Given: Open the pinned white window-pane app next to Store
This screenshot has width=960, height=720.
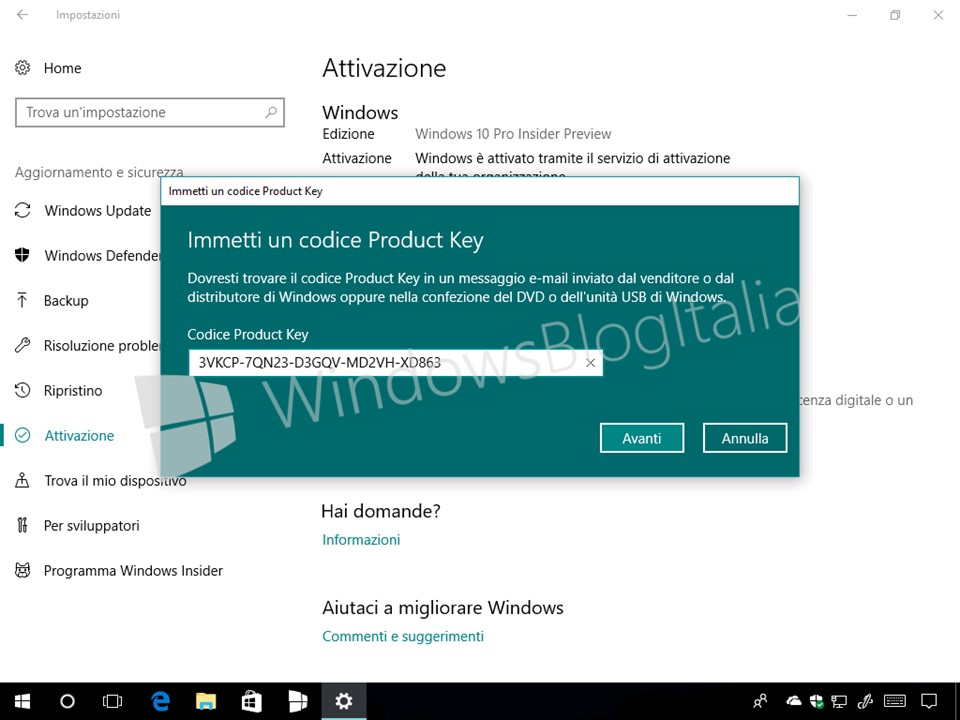Looking at the screenshot, I should pyautogui.click(x=298, y=701).
